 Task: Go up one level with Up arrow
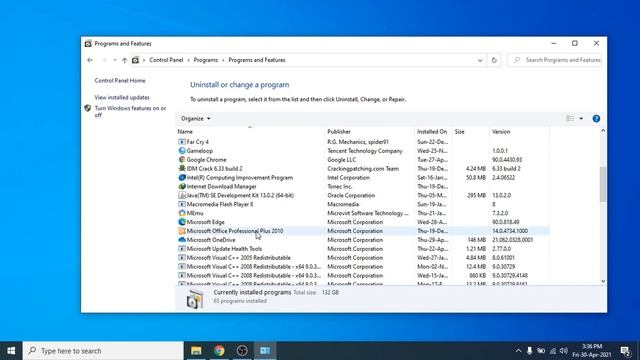(x=124, y=60)
